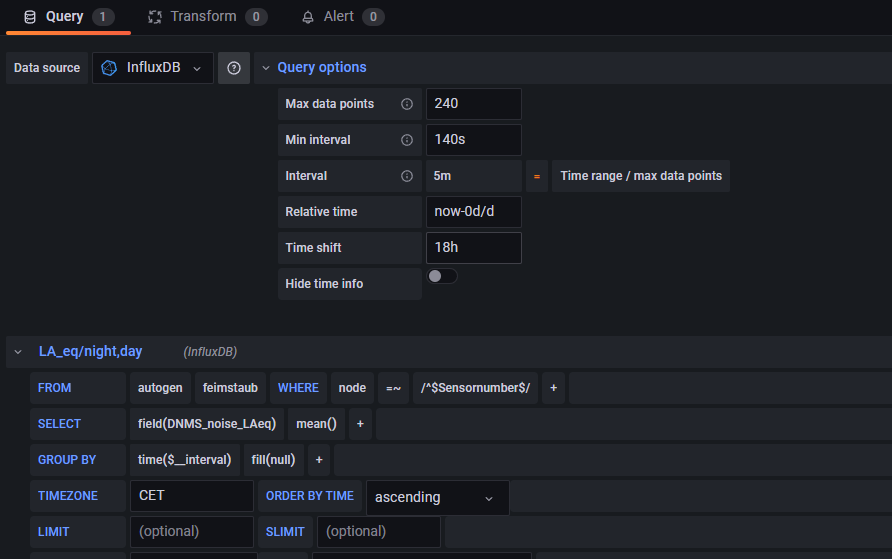Switch to the Query tab
892x559 pixels.
point(68,16)
